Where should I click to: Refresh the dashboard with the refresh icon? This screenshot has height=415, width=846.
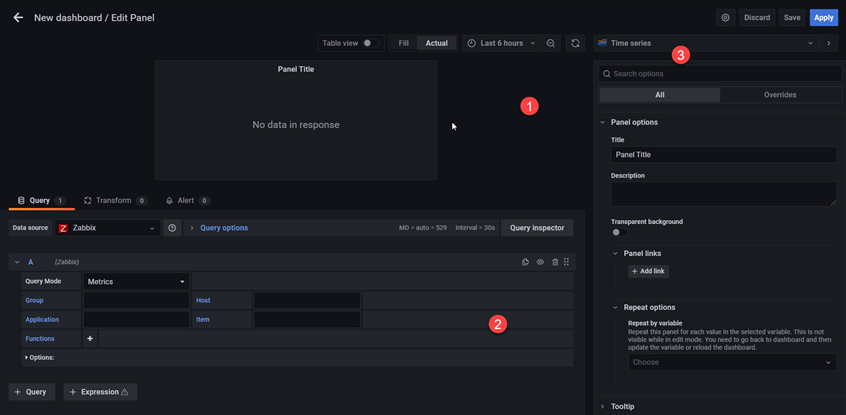coord(575,44)
